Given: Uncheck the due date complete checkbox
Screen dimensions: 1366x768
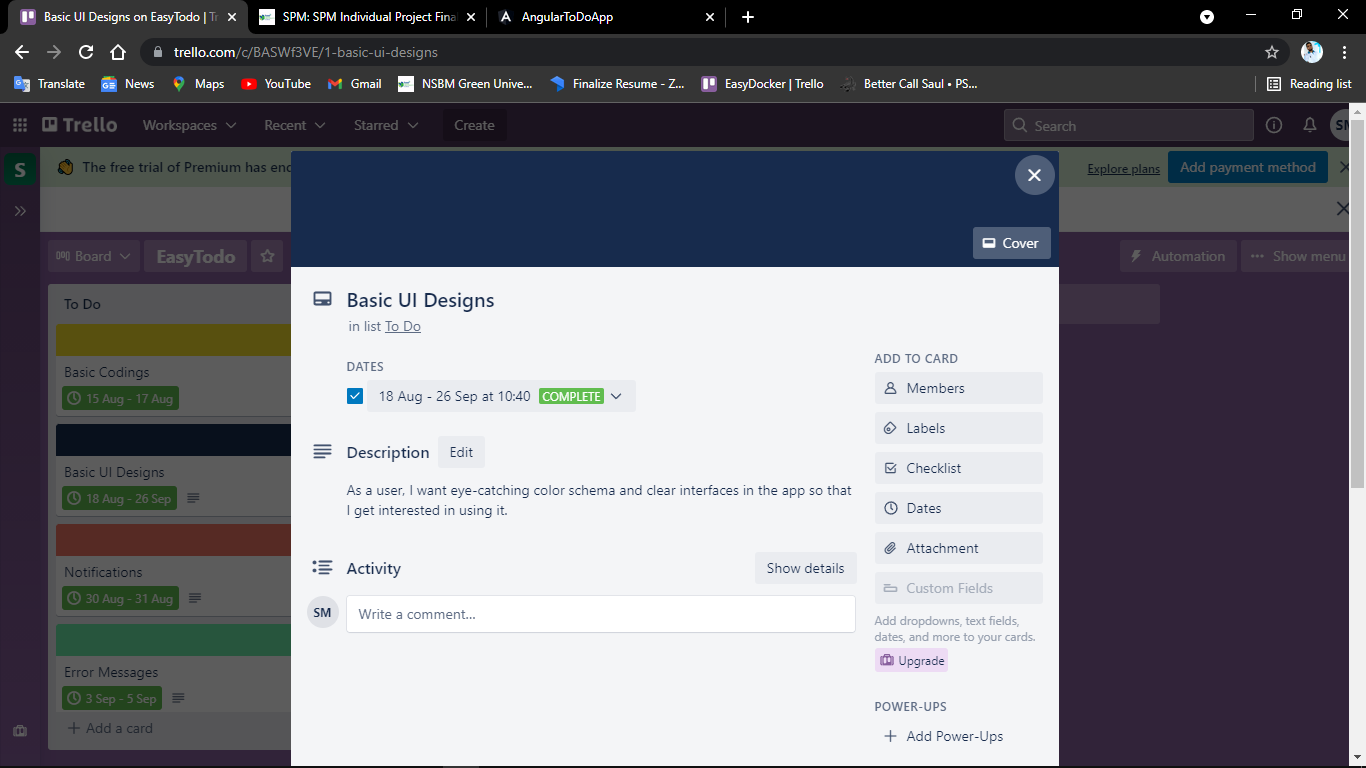Looking at the screenshot, I should pyautogui.click(x=355, y=396).
